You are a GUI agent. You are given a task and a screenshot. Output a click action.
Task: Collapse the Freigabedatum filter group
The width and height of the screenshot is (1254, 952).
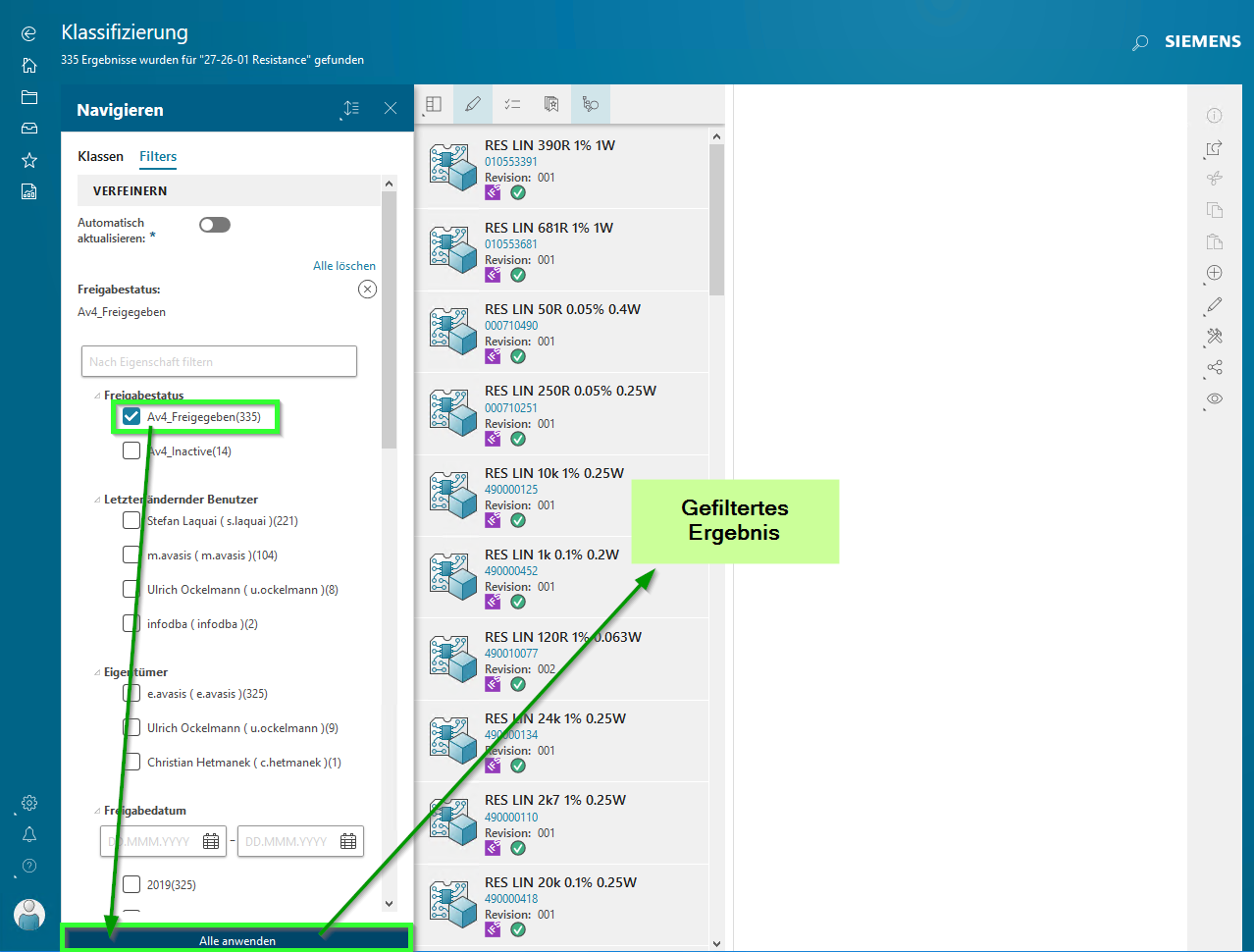97,811
